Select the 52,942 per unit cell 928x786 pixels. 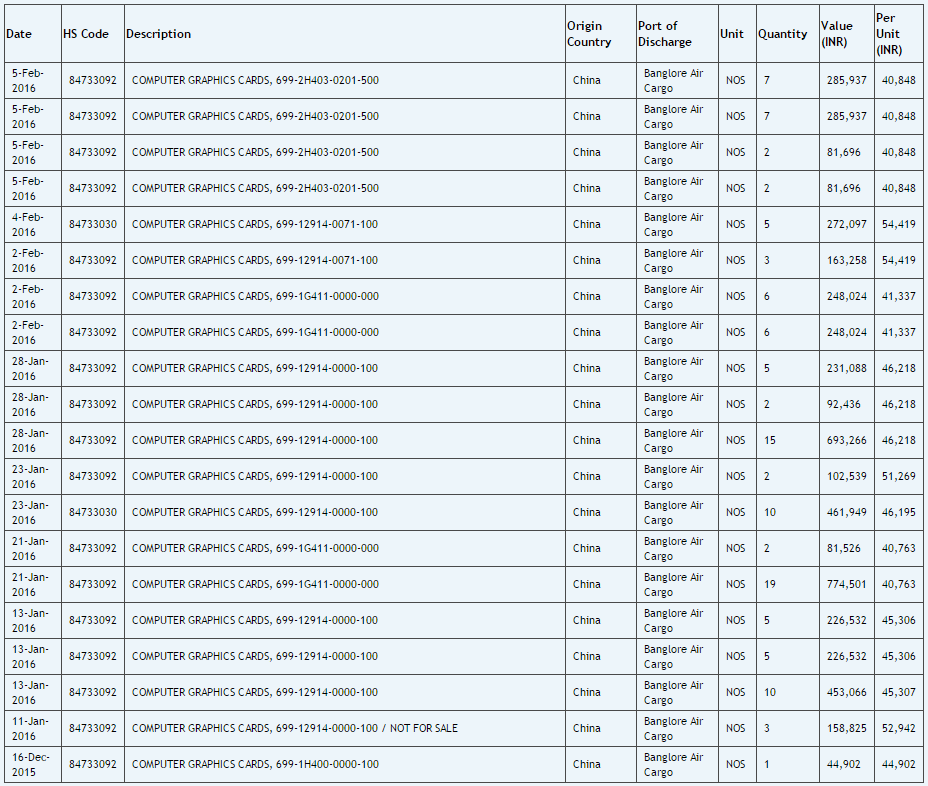click(x=898, y=728)
